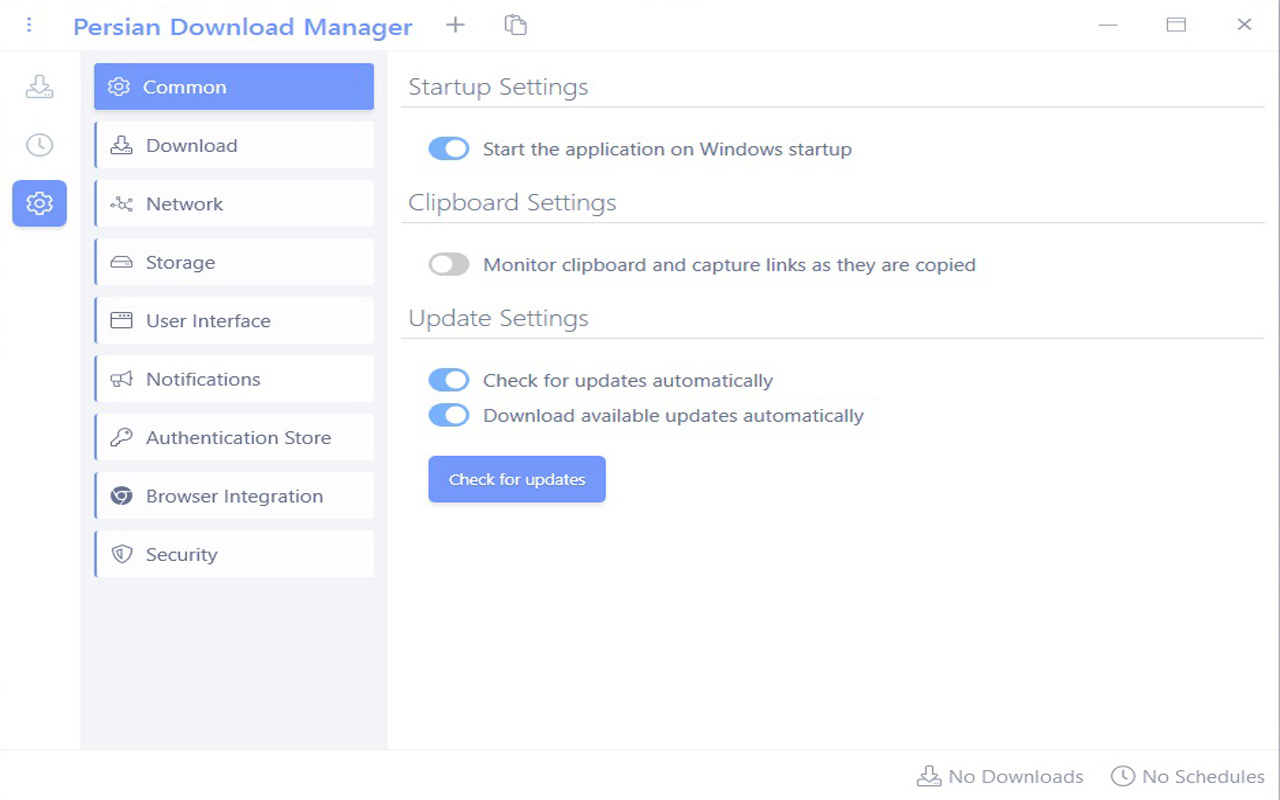Click the Storage drive icon
Viewport: 1280px width, 800px height.
click(121, 262)
